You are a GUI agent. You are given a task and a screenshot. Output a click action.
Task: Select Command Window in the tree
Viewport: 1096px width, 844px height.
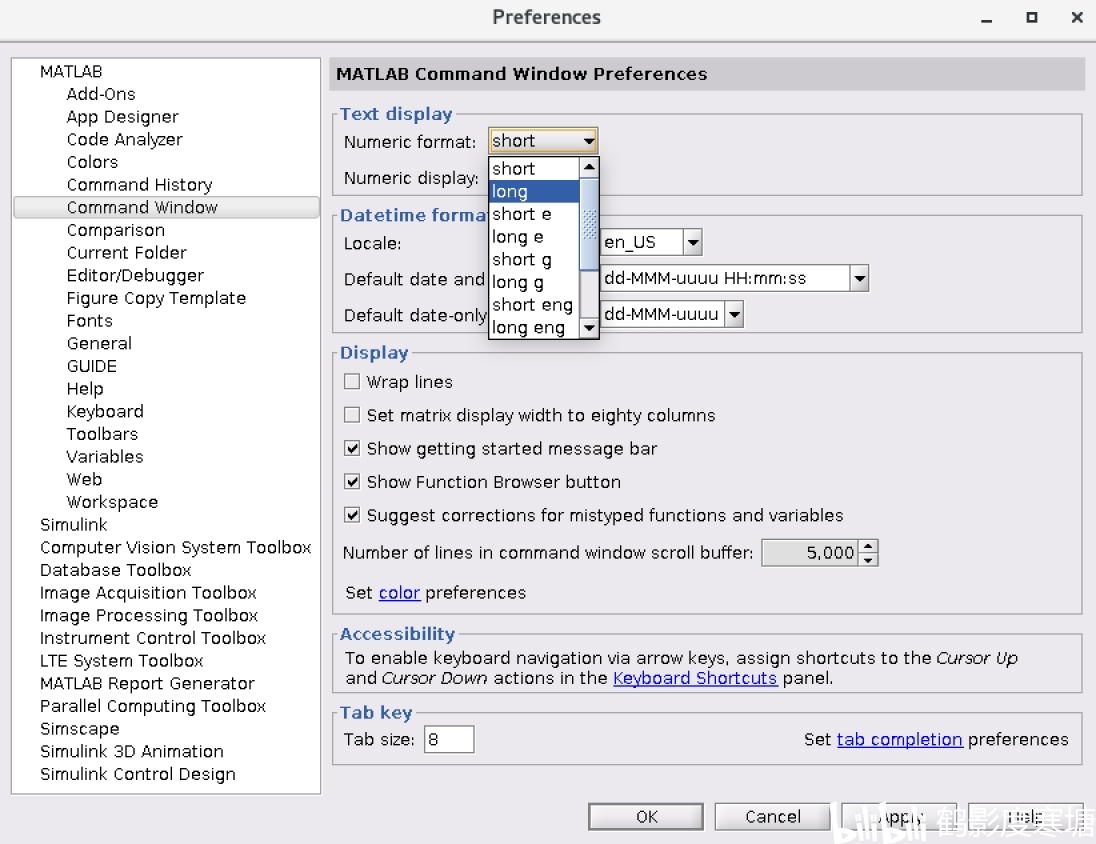pos(166,207)
